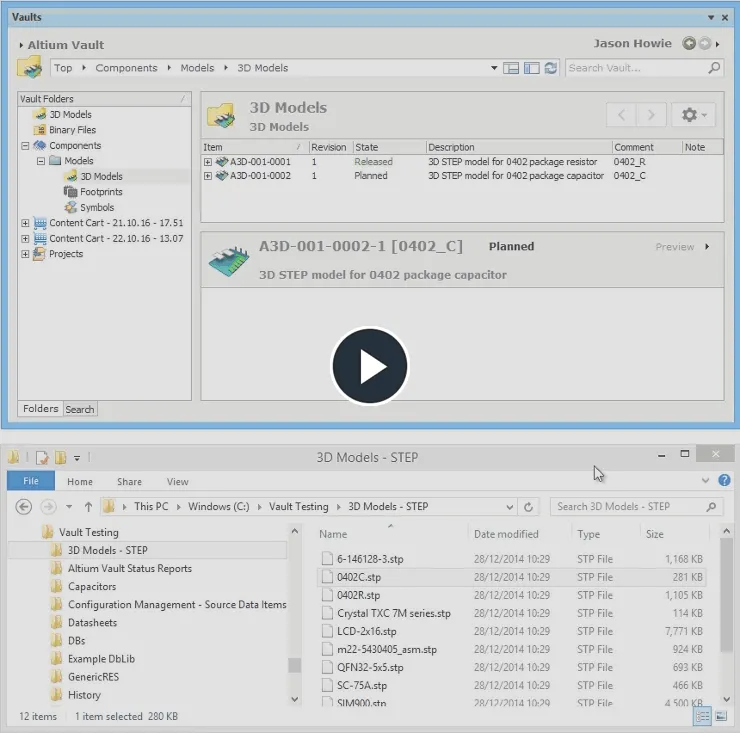Screen dimensions: 740x733
Task: Open recent locations dropdown in Explorer
Action: point(69,507)
